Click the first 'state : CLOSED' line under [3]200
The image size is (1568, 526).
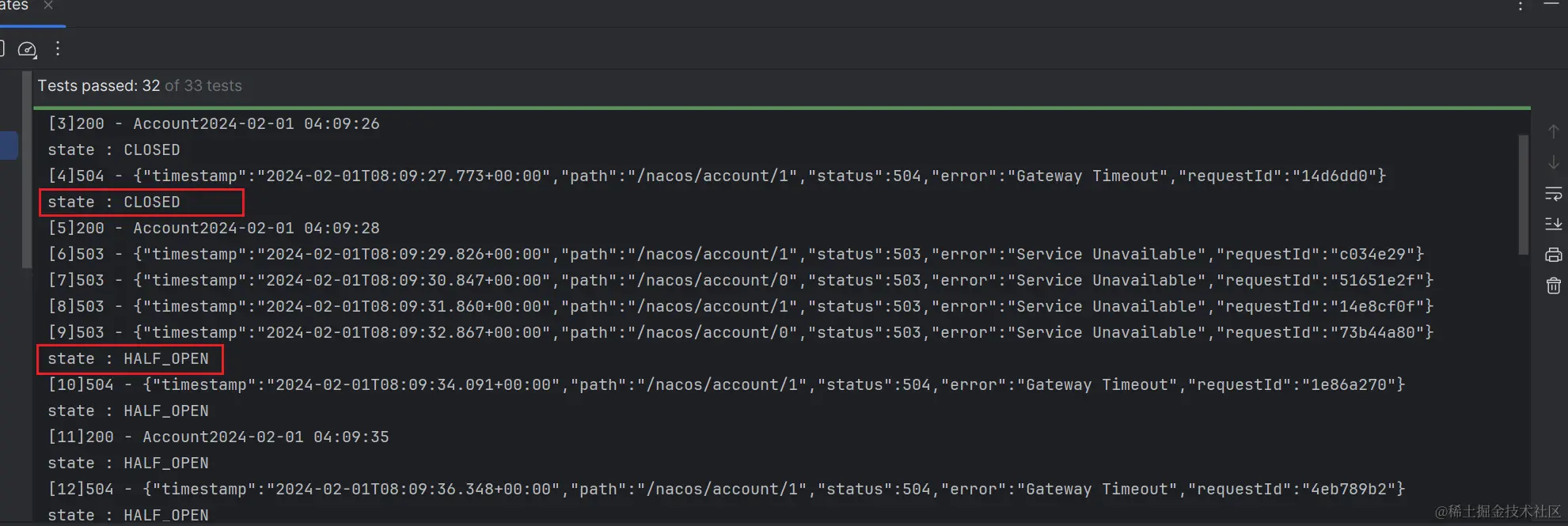click(114, 149)
